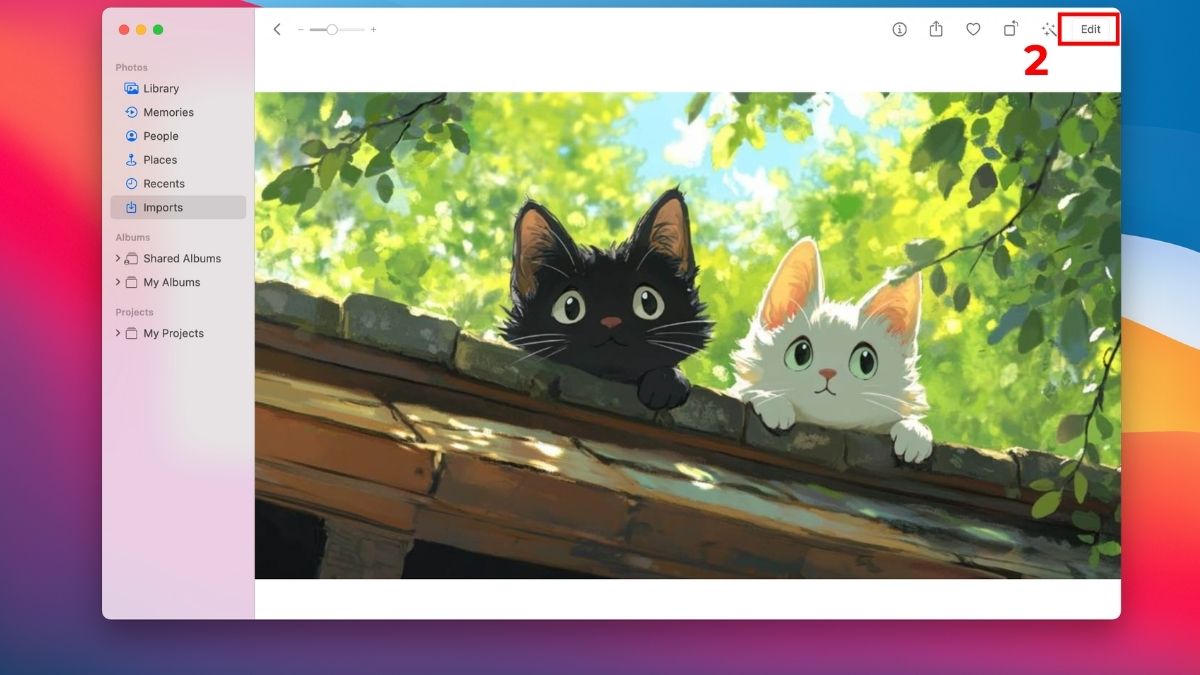Viewport: 1200px width, 675px height.
Task: Apply Auto Enhance magic wand
Action: pos(1048,30)
